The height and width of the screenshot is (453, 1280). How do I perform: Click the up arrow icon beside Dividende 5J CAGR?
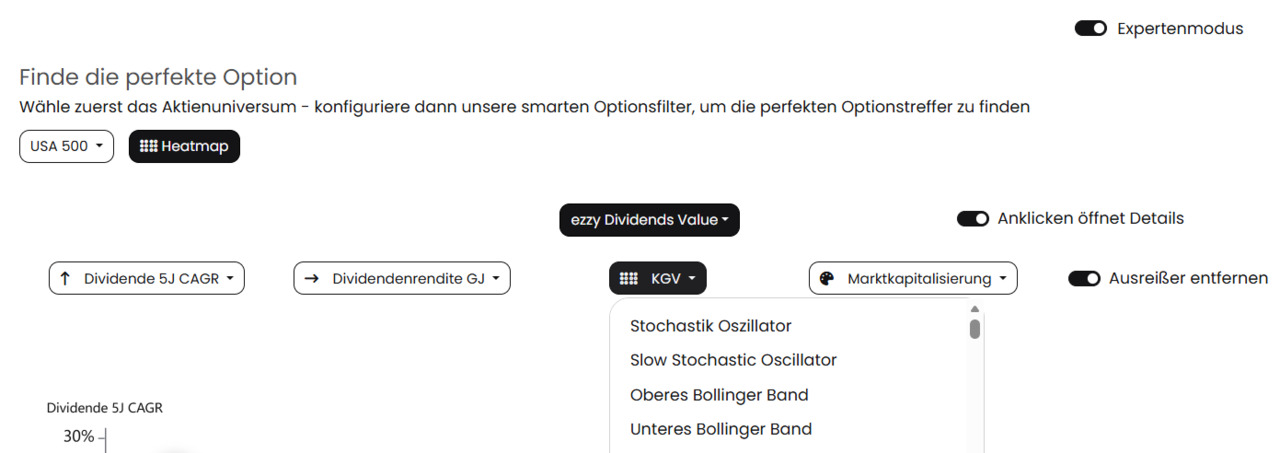tap(65, 279)
